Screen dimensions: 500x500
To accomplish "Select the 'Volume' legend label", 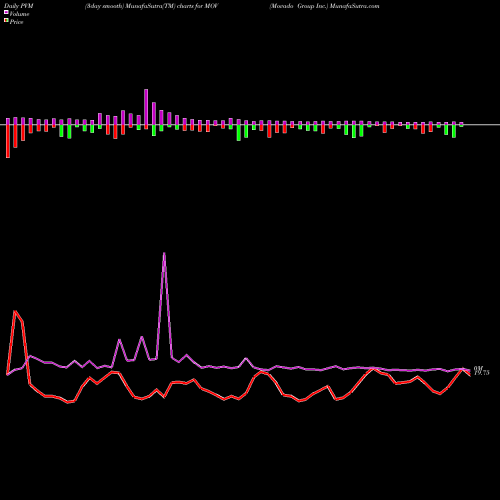I will click(19, 14).
